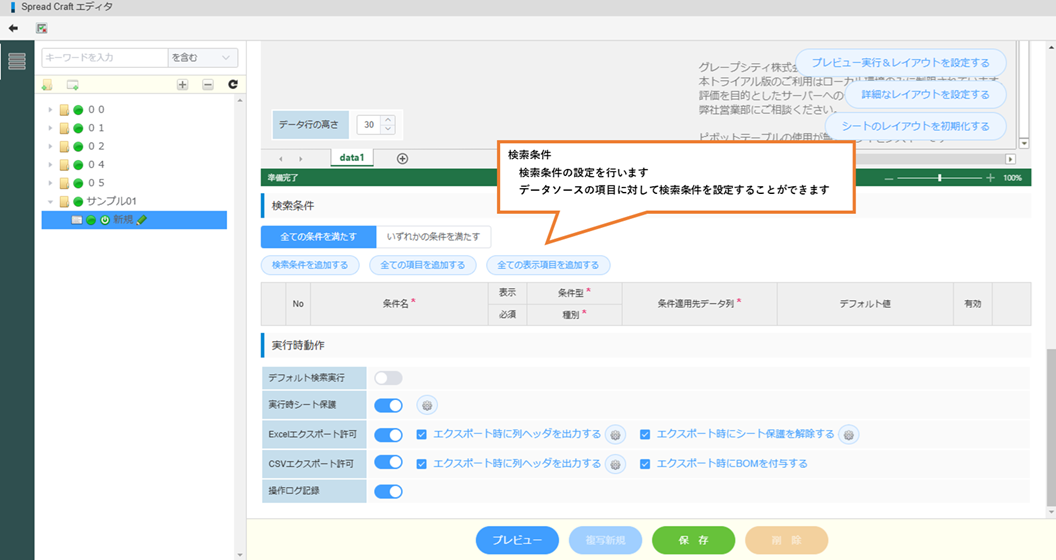1056x560 pixels.
Task: Open gear settings next to 実行時シート保護 toggle
Action: pos(427,406)
